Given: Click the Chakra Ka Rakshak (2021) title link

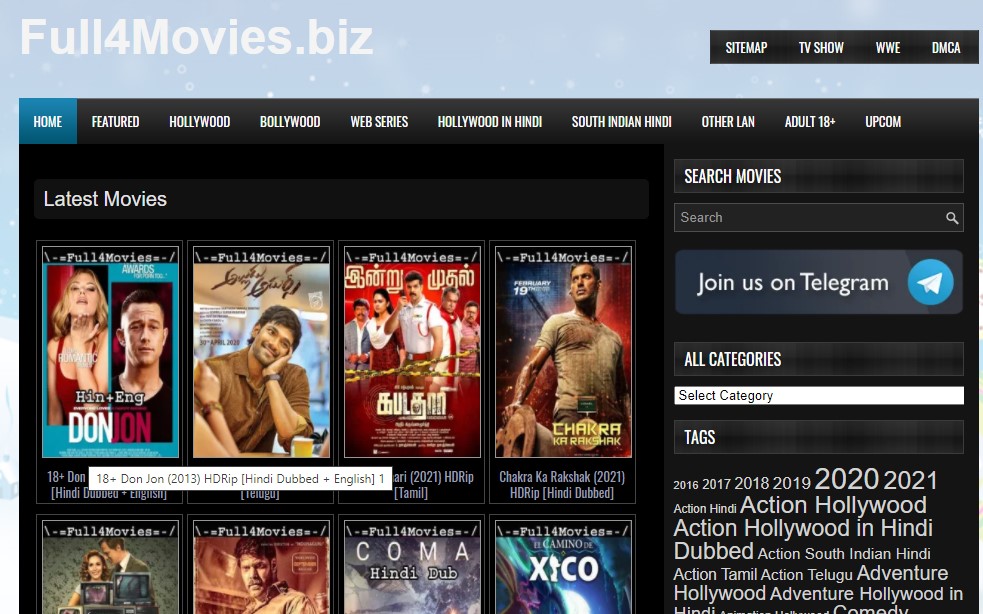Looking at the screenshot, I should point(562,485).
